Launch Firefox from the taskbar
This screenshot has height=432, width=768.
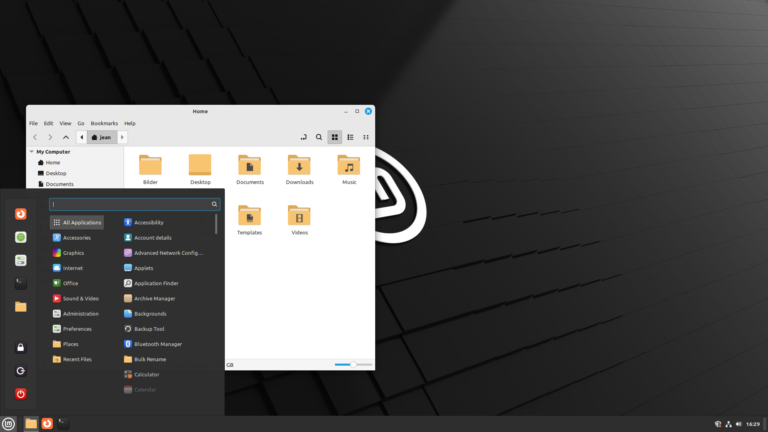point(47,424)
